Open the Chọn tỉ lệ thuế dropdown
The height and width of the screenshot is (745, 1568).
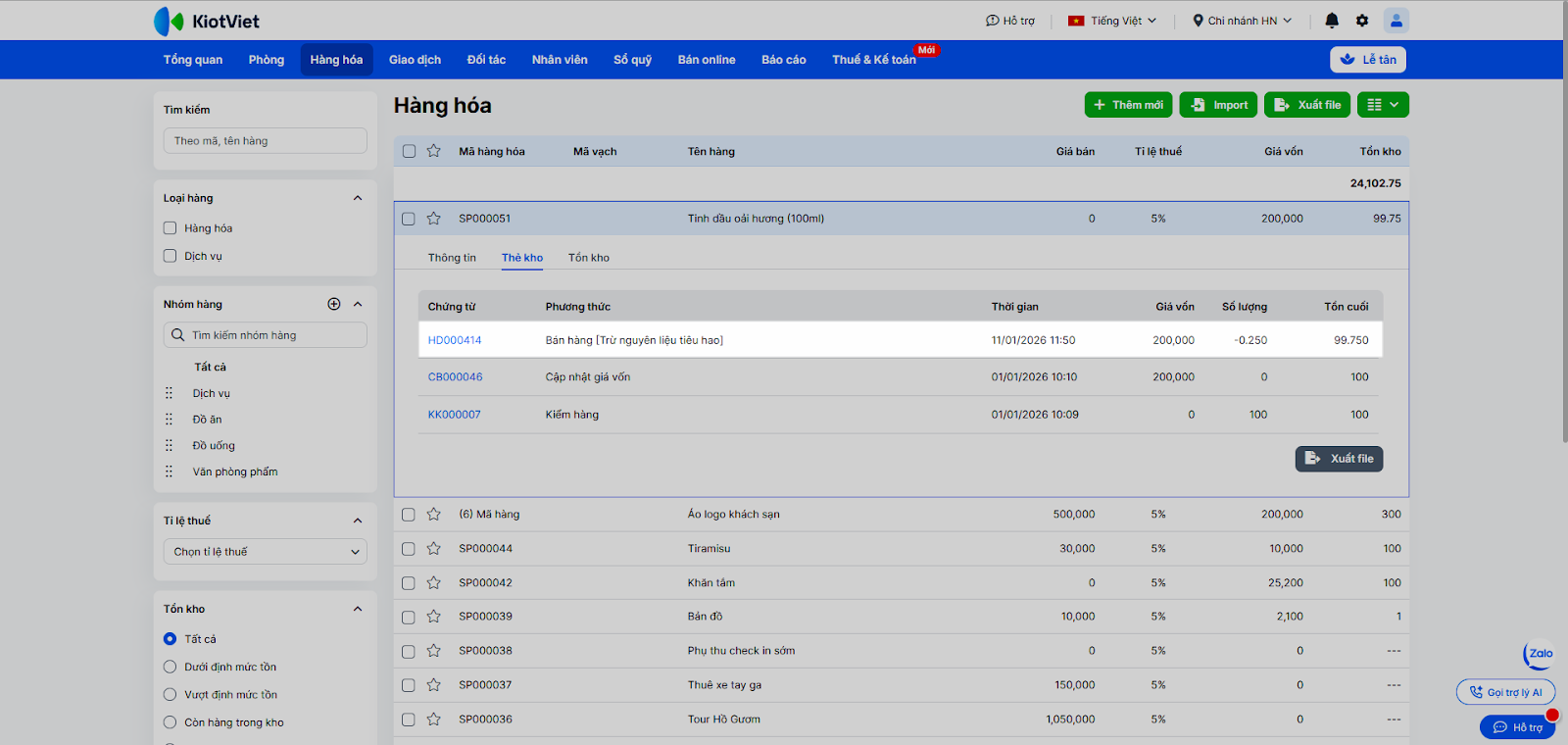click(265, 552)
